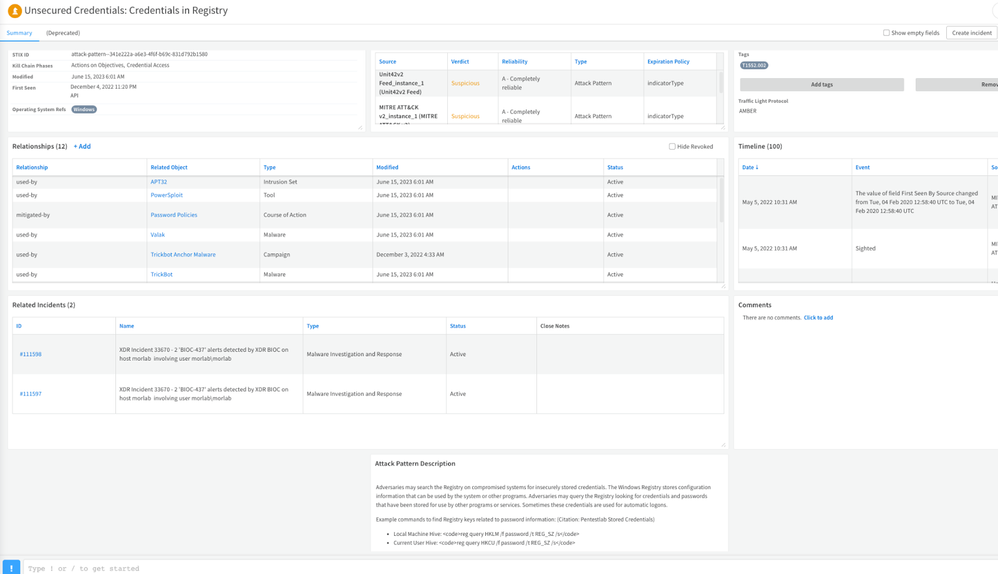Click the T1552.002 tag badge
The image size is (998, 574).
(x=754, y=65)
